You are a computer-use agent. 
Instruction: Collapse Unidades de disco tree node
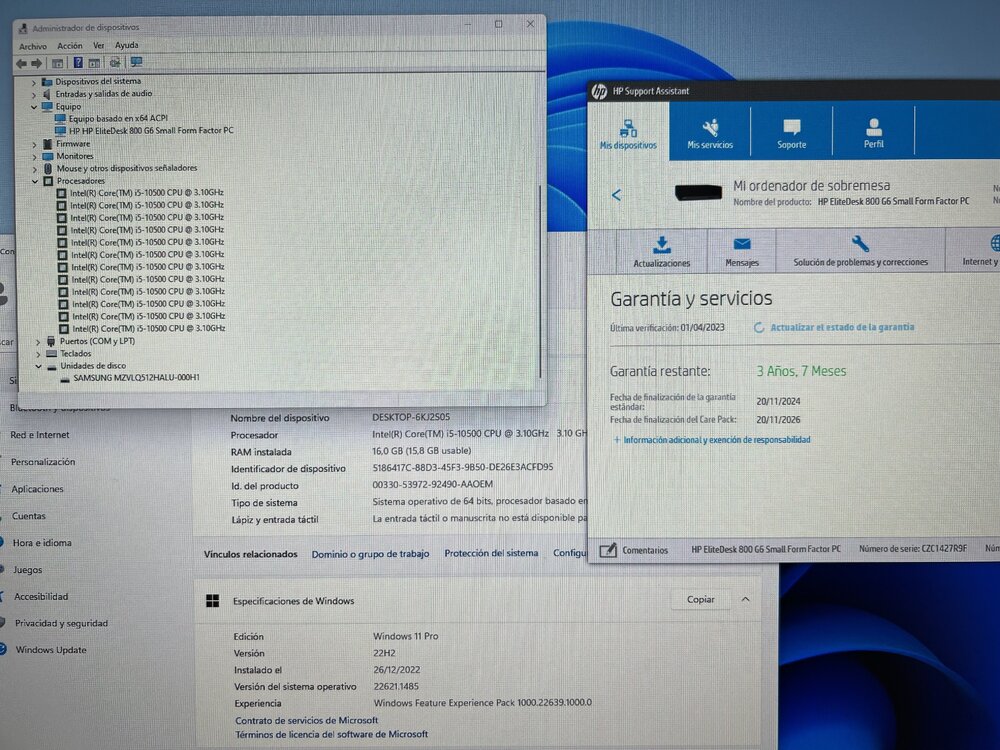coord(38,367)
